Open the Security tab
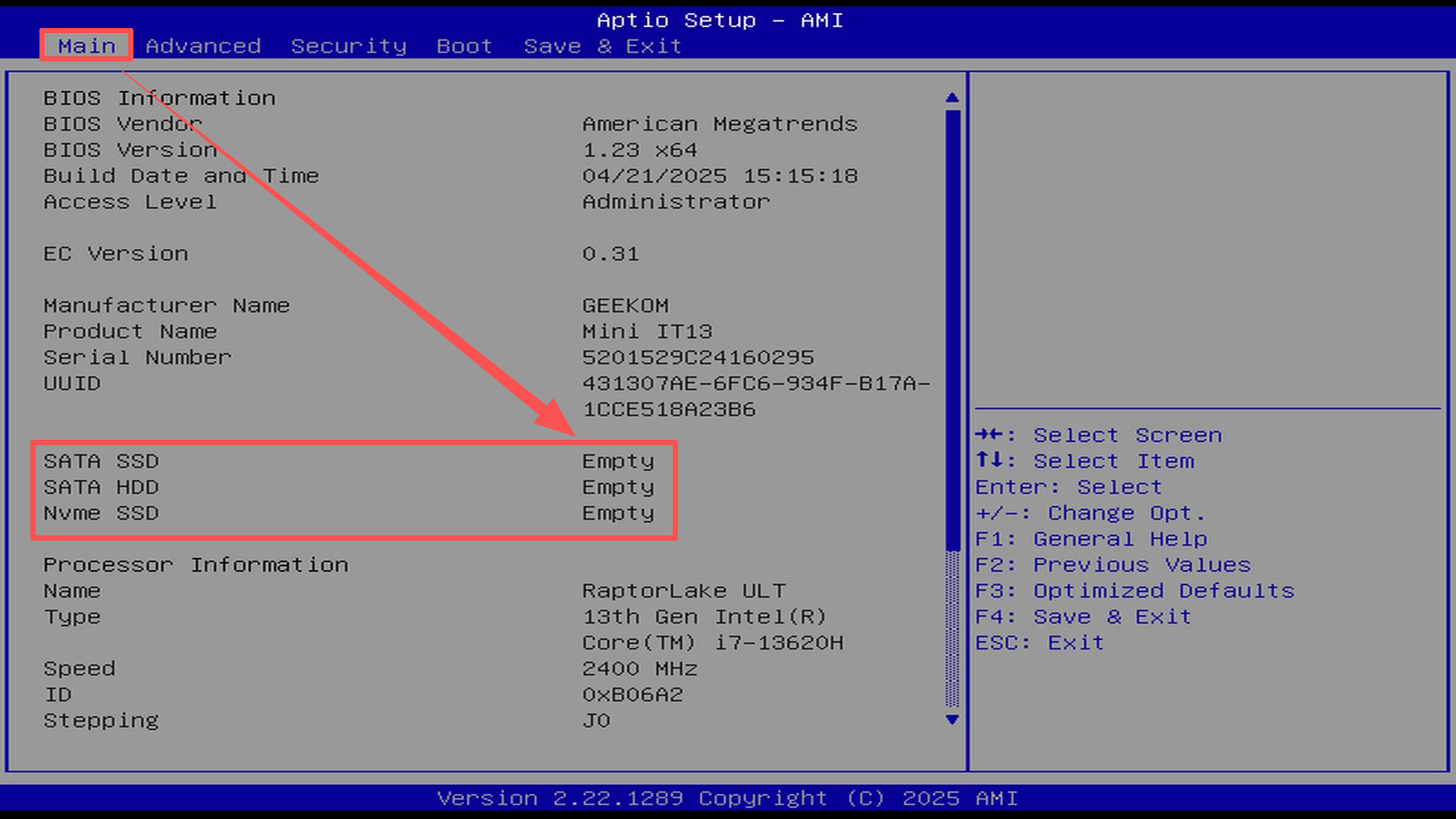 349,46
